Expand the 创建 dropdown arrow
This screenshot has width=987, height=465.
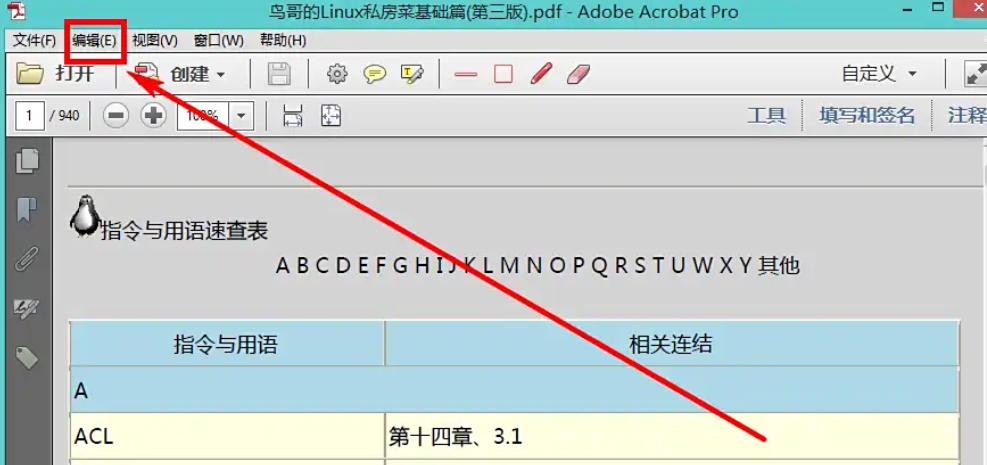pos(220,75)
